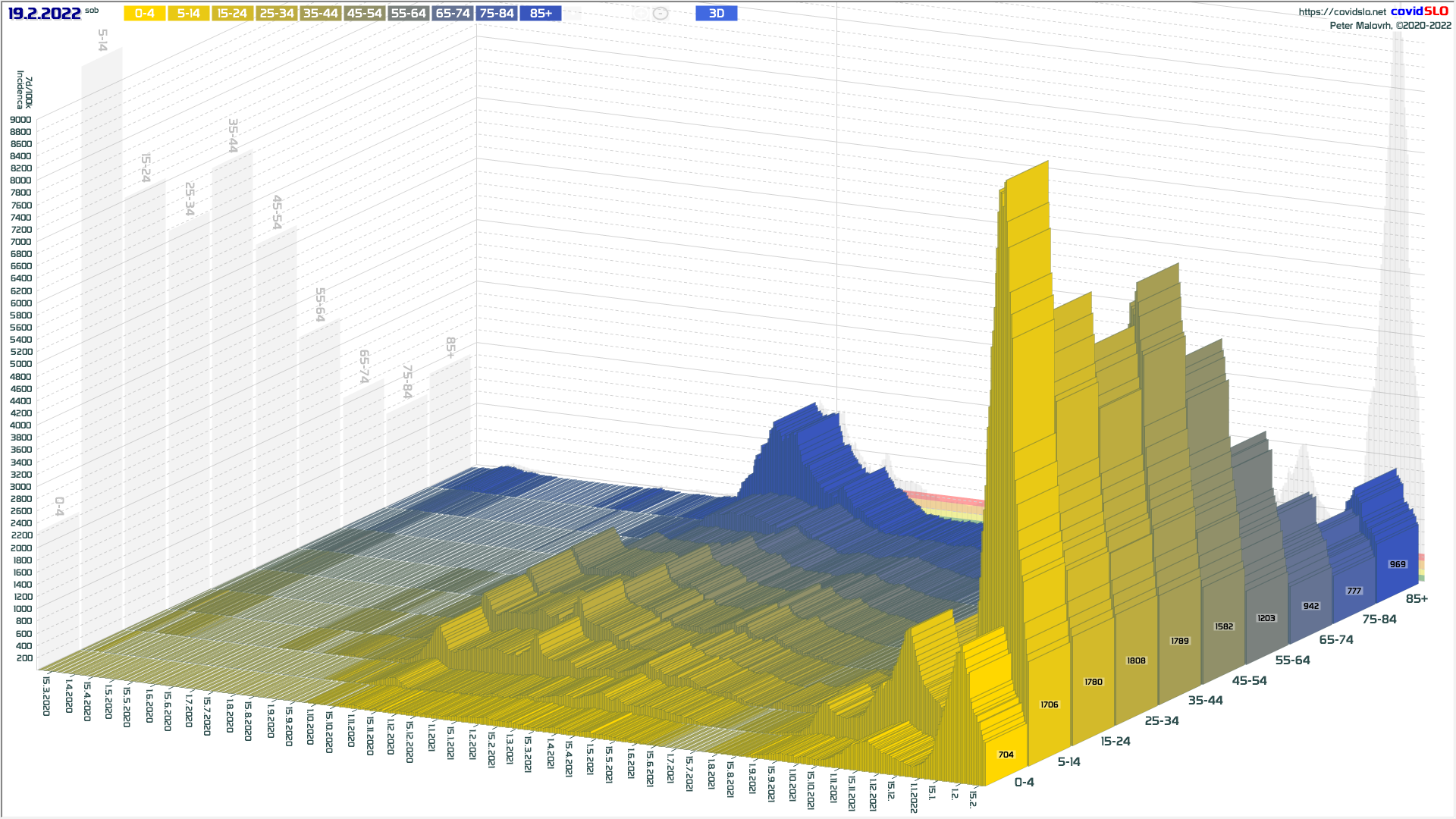The width and height of the screenshot is (1456, 819).
Task: Toggle the 85+ age group button
Action: pos(541,14)
